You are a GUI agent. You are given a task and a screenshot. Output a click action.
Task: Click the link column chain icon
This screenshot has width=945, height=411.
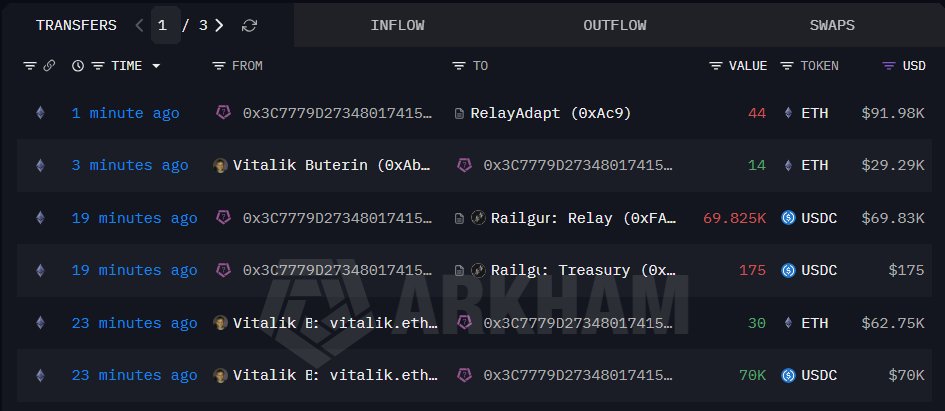(48, 66)
